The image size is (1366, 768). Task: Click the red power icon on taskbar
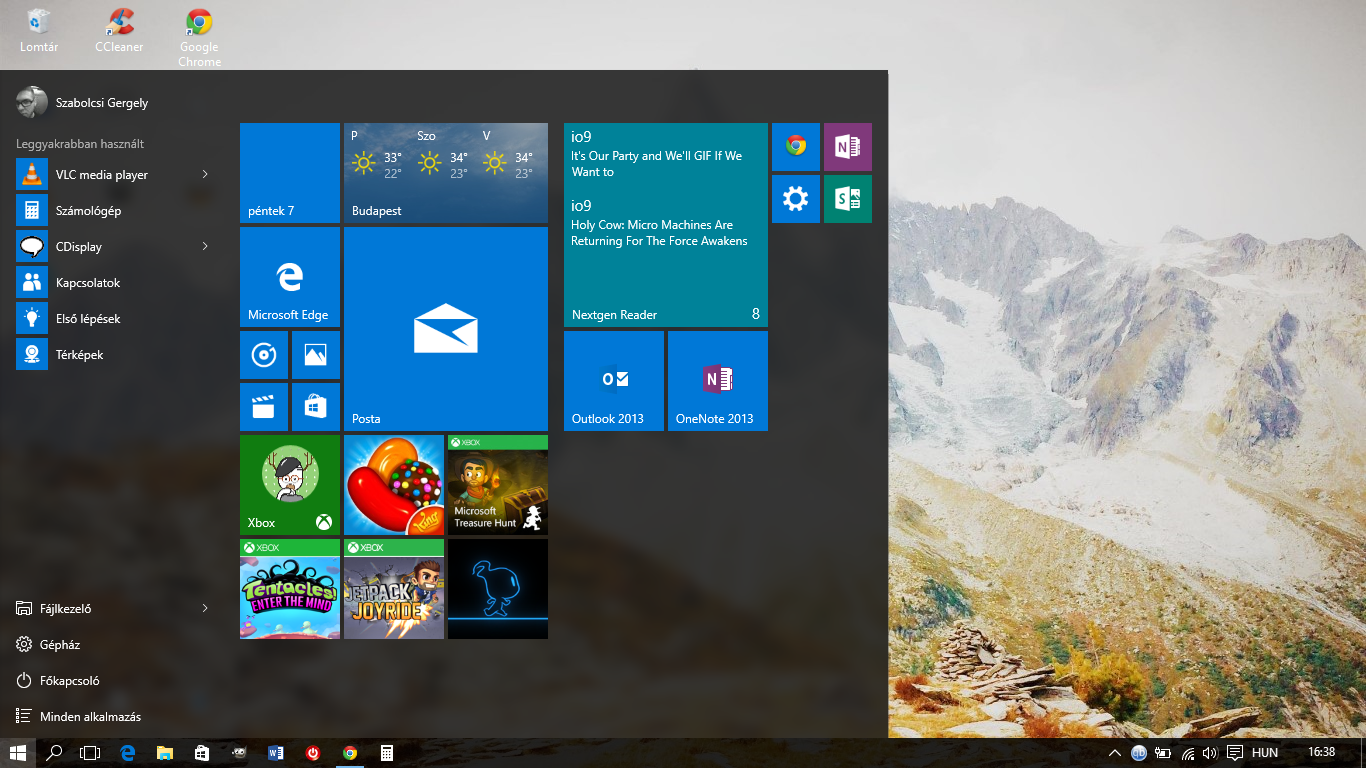pos(313,753)
